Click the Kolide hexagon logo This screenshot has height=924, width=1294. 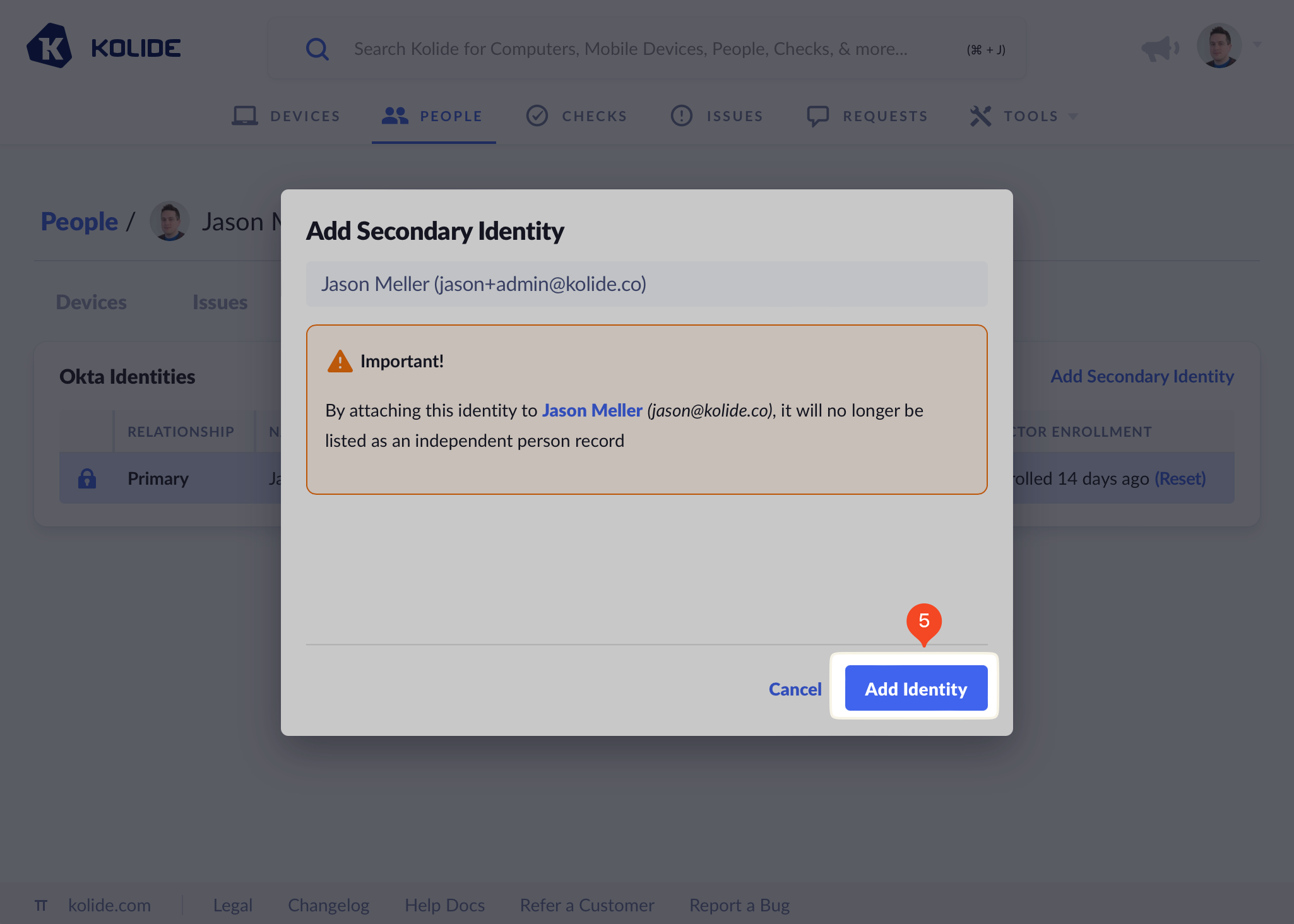coord(49,46)
